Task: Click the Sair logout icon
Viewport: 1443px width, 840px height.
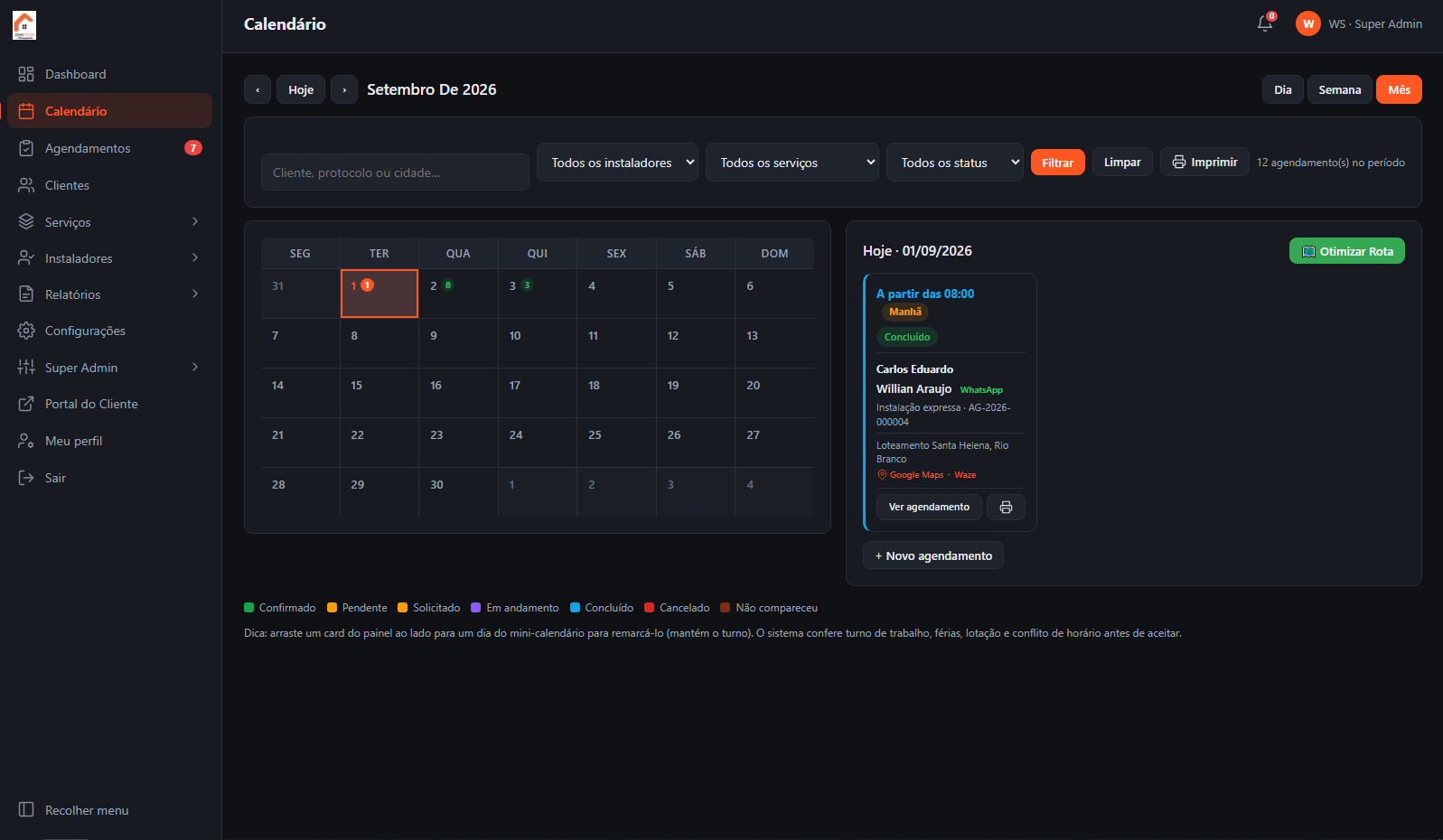Action: coord(26,478)
